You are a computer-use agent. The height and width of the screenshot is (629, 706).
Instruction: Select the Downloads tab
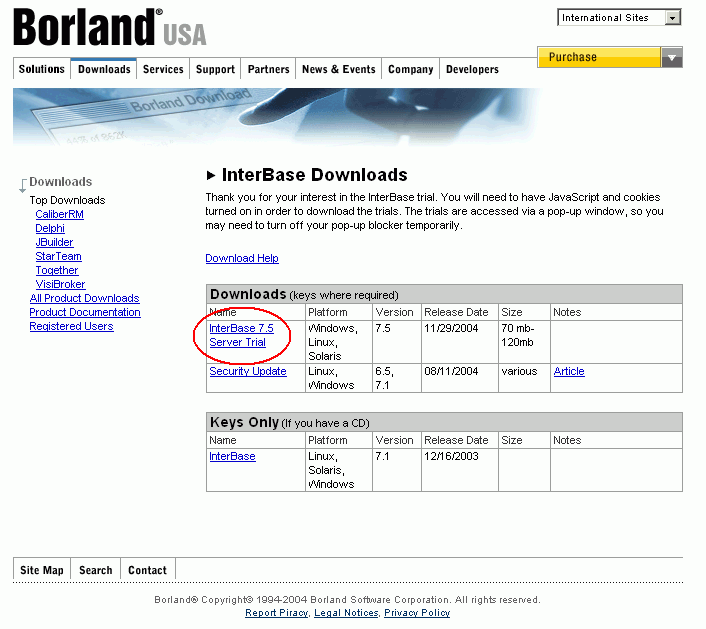(104, 69)
